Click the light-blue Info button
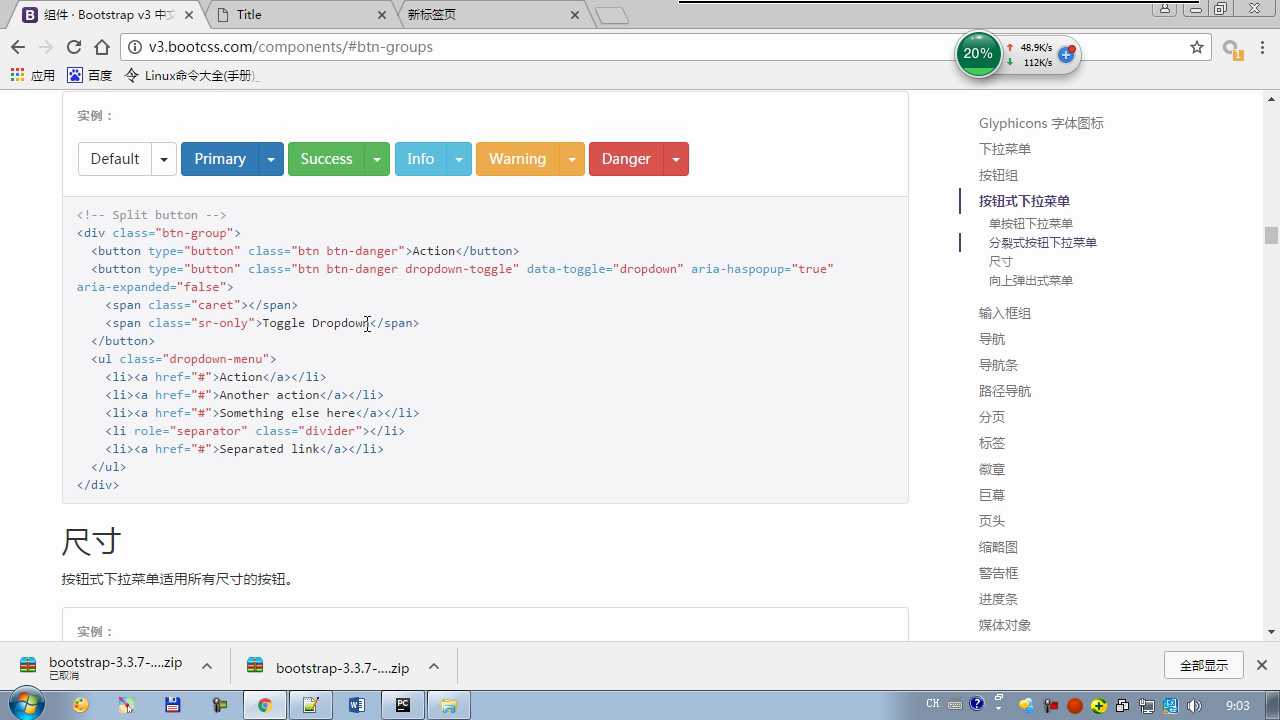The width and height of the screenshot is (1280, 720). coord(421,159)
